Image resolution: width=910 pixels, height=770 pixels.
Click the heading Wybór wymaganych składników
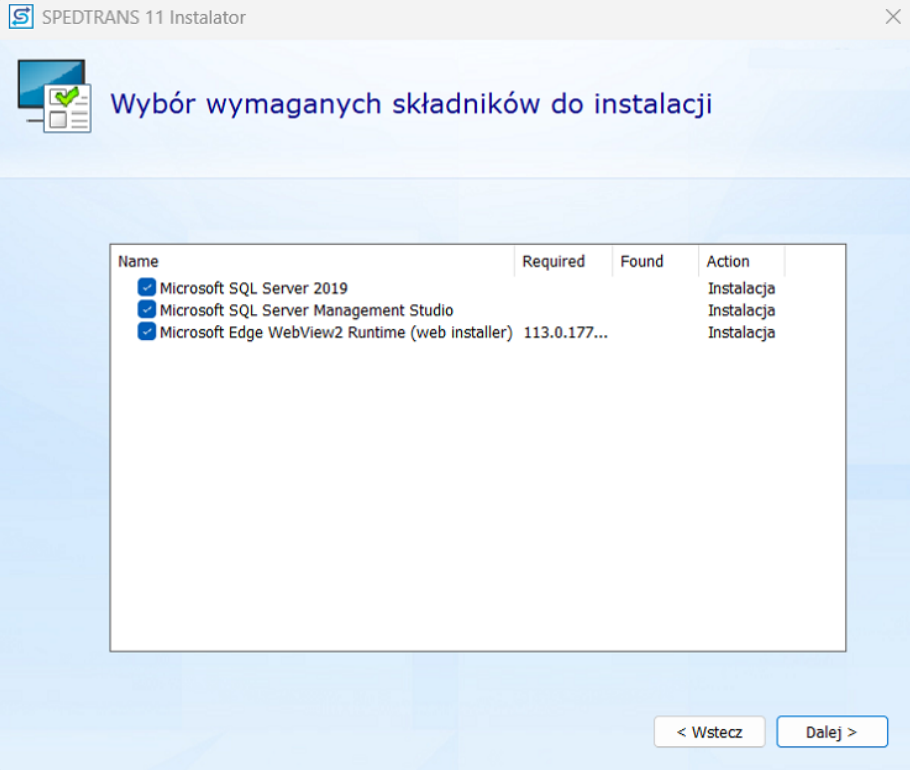coord(410,104)
